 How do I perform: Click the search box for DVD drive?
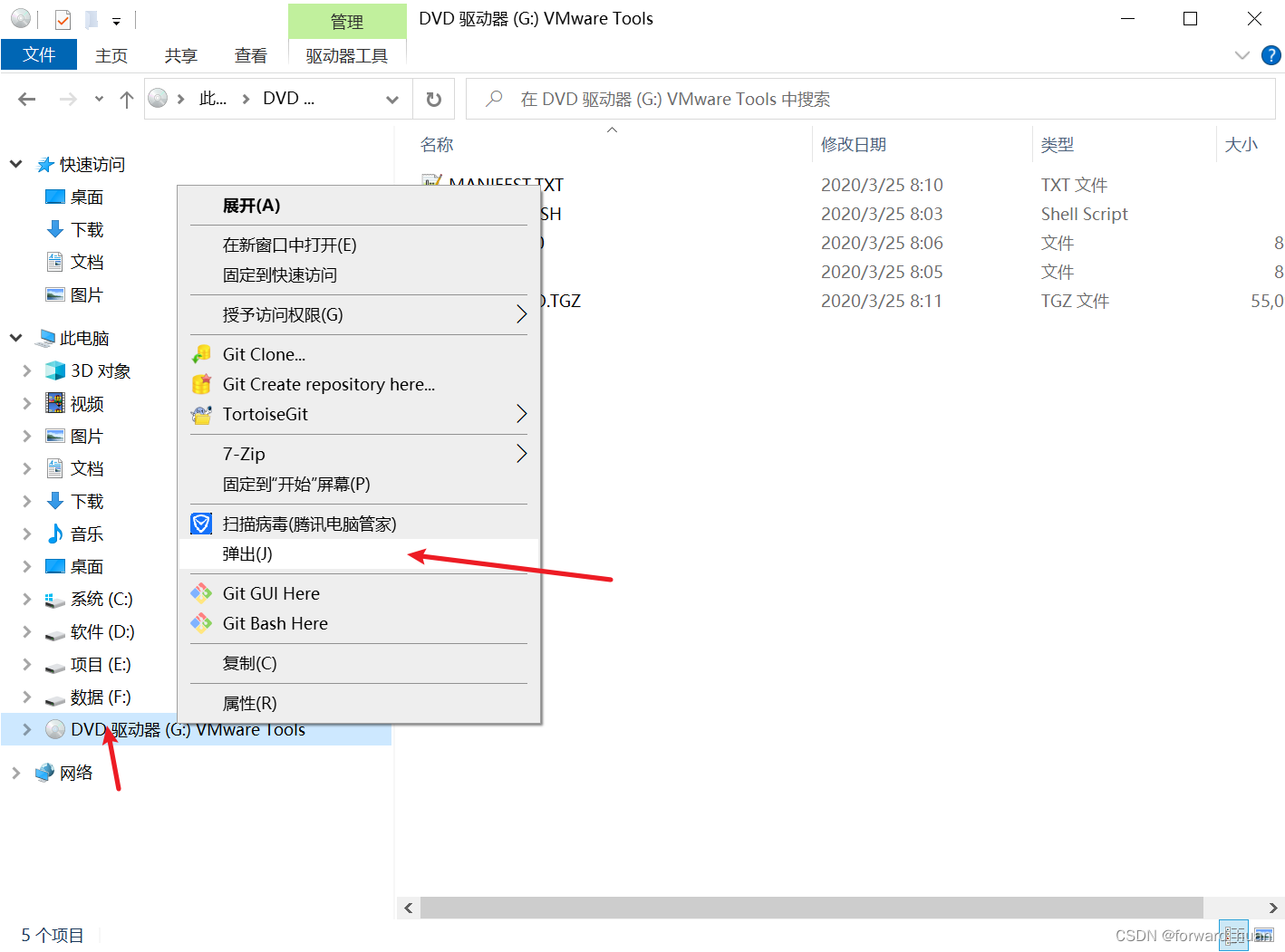[871, 99]
